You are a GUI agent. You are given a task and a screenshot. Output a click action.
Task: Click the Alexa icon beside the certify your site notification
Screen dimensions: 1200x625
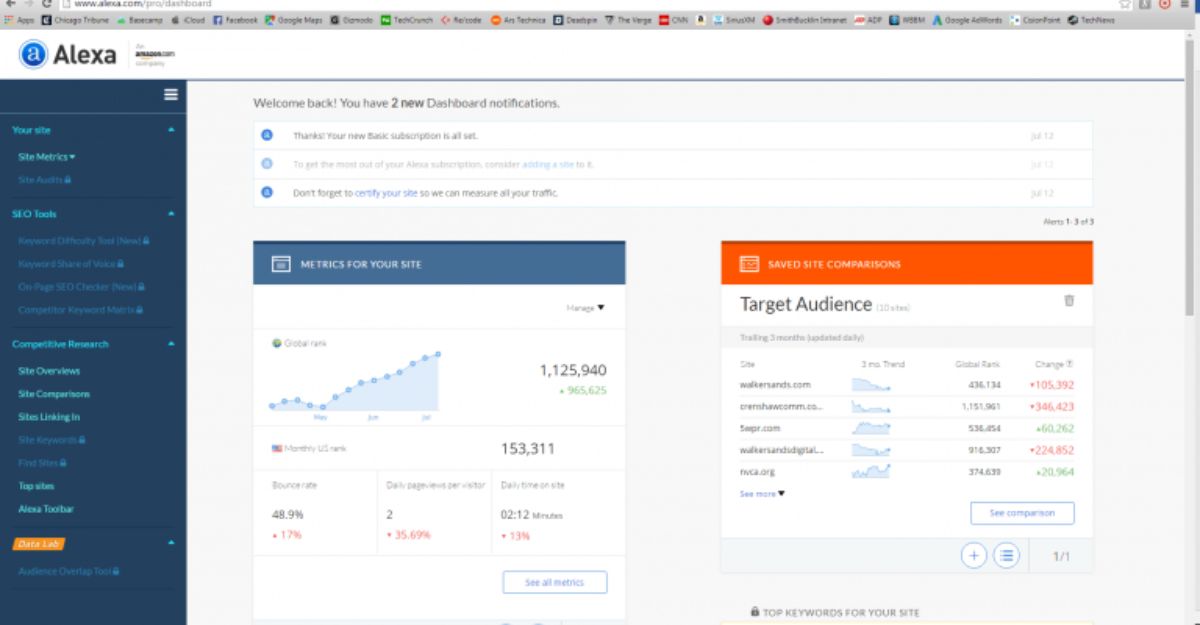pyautogui.click(x=267, y=192)
